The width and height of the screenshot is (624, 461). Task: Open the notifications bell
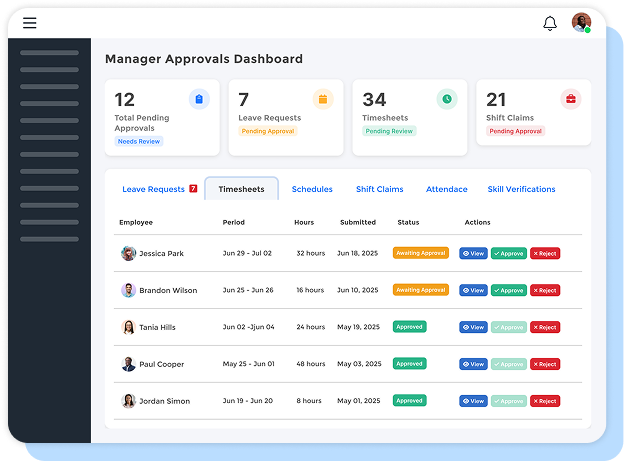pos(550,23)
